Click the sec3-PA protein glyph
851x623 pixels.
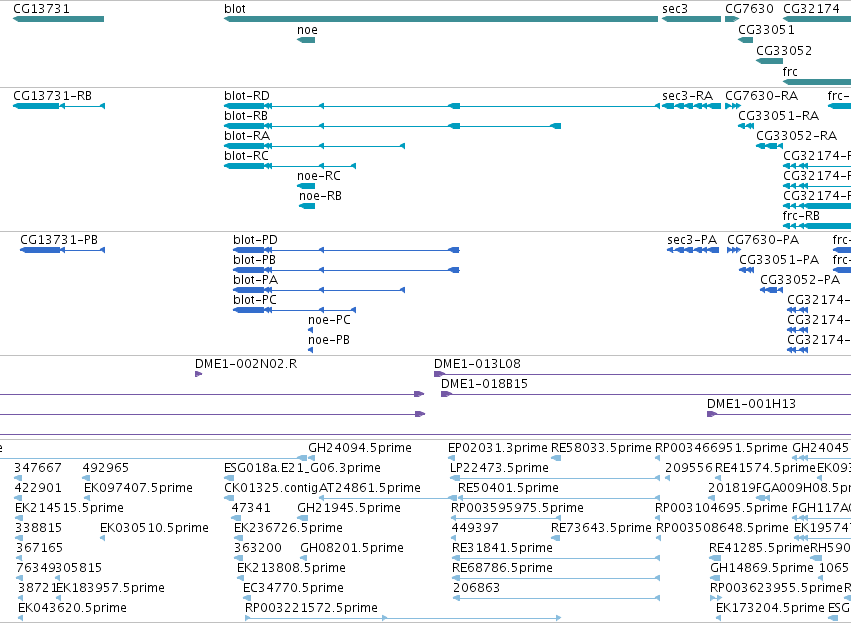point(693,250)
